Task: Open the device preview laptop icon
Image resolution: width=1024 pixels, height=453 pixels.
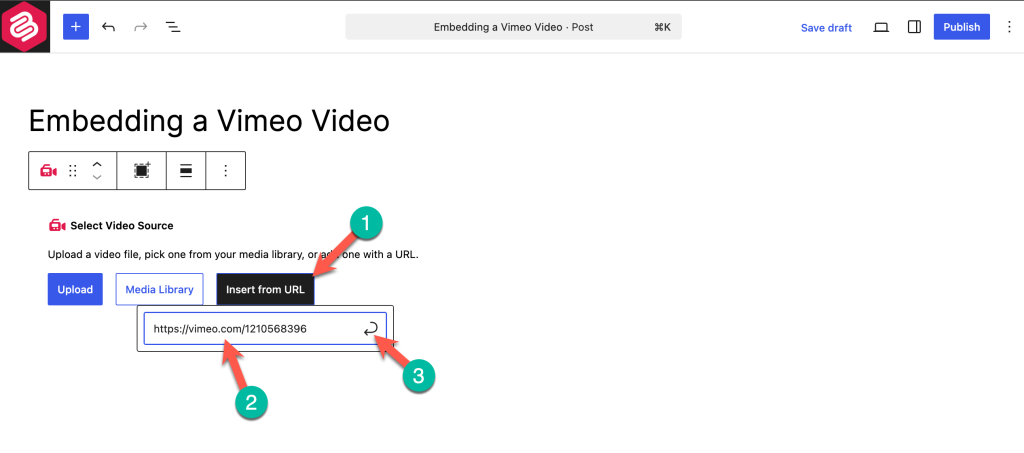Action: [x=881, y=27]
